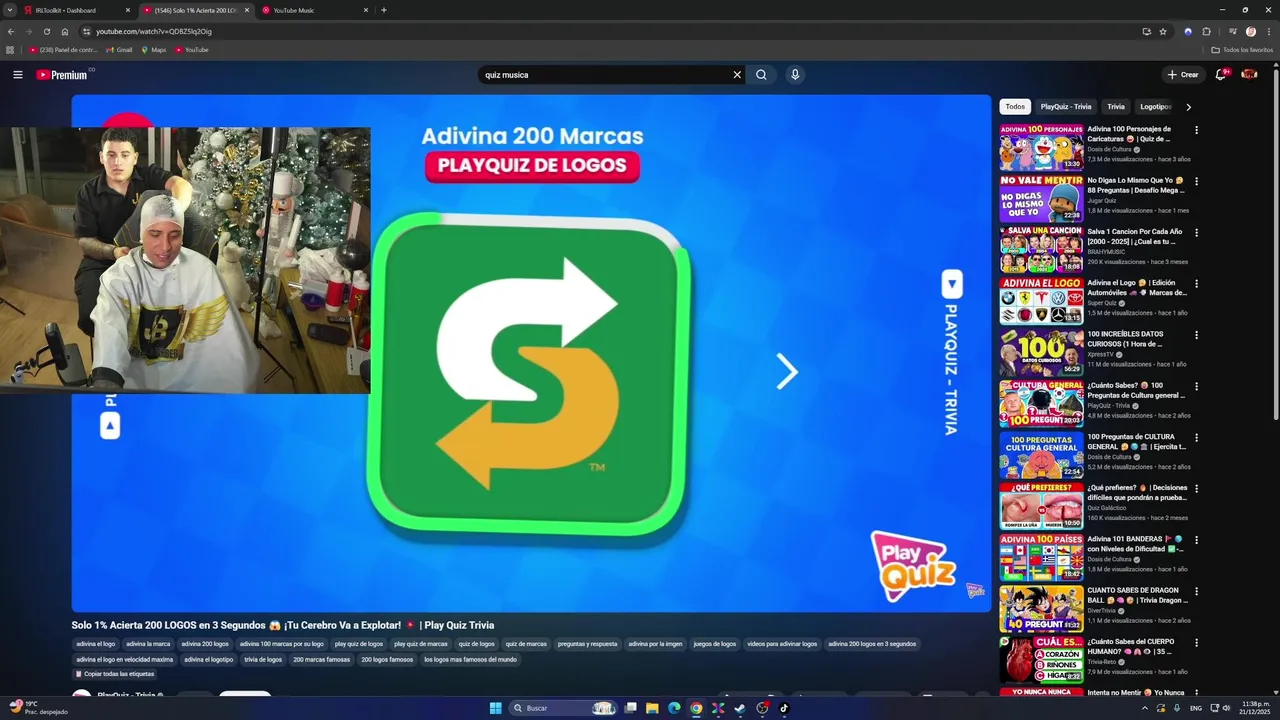
Task: Show hidden system tray icons
Action: tap(1145, 708)
